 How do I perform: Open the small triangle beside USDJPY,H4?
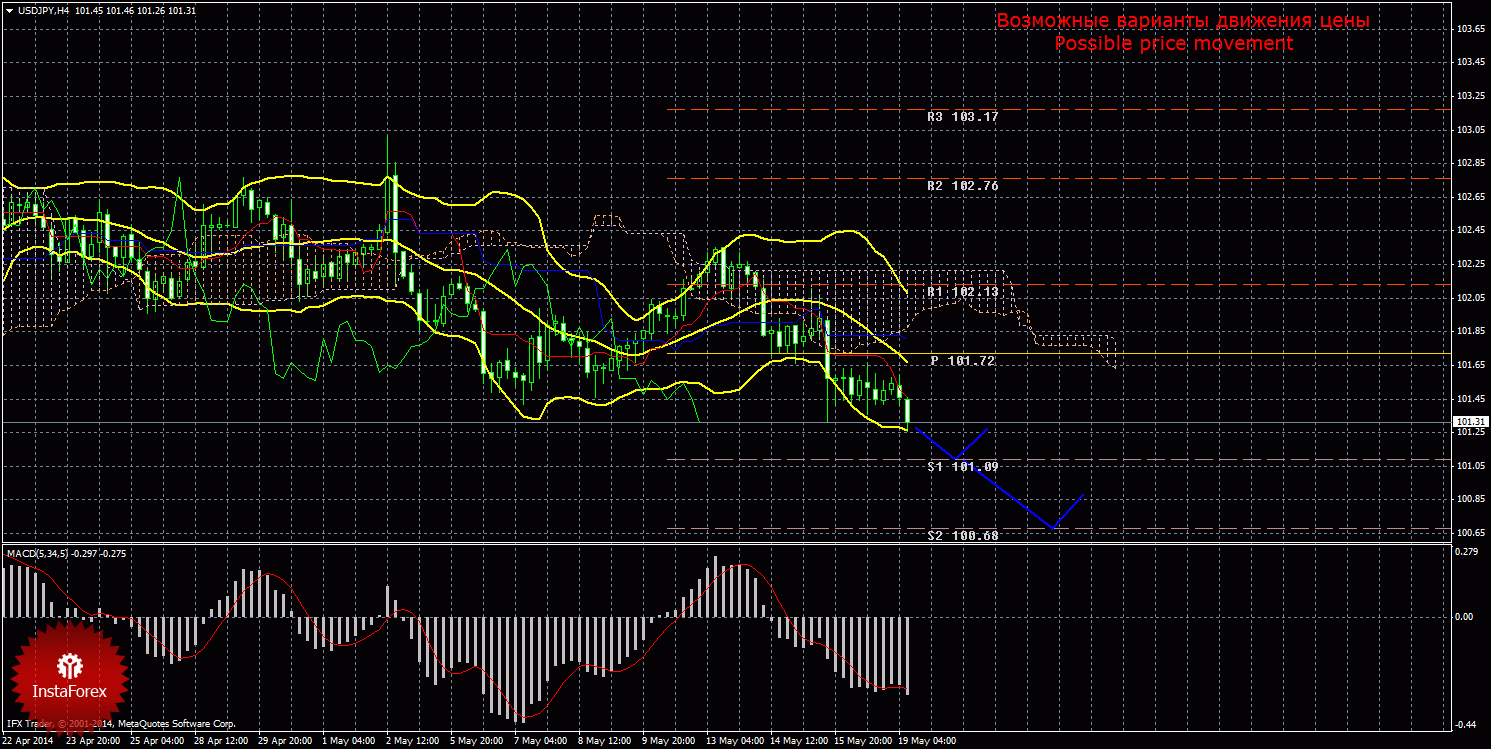coord(8,10)
